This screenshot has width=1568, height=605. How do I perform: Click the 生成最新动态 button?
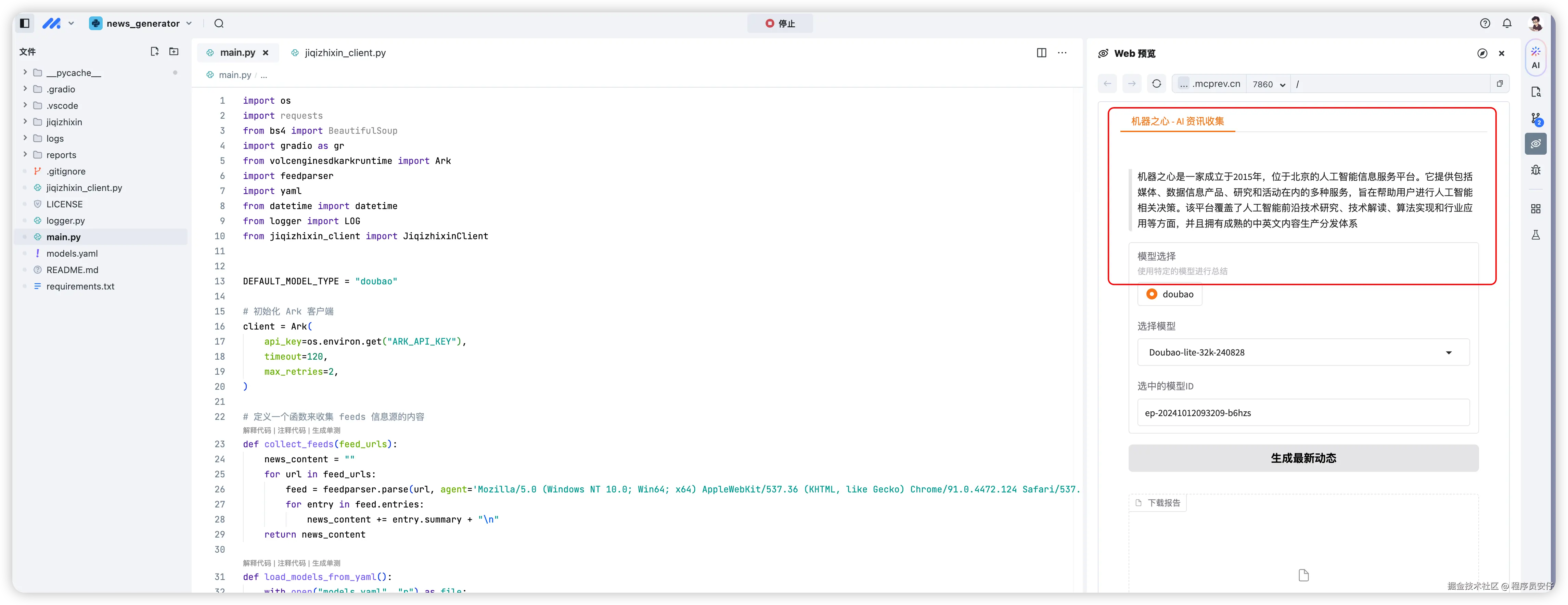click(x=1302, y=458)
